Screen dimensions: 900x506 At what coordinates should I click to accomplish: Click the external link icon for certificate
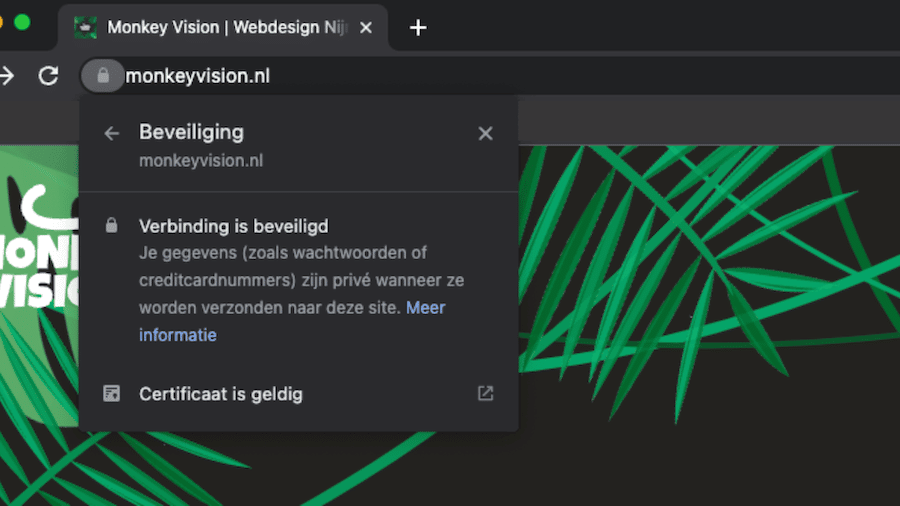485,394
